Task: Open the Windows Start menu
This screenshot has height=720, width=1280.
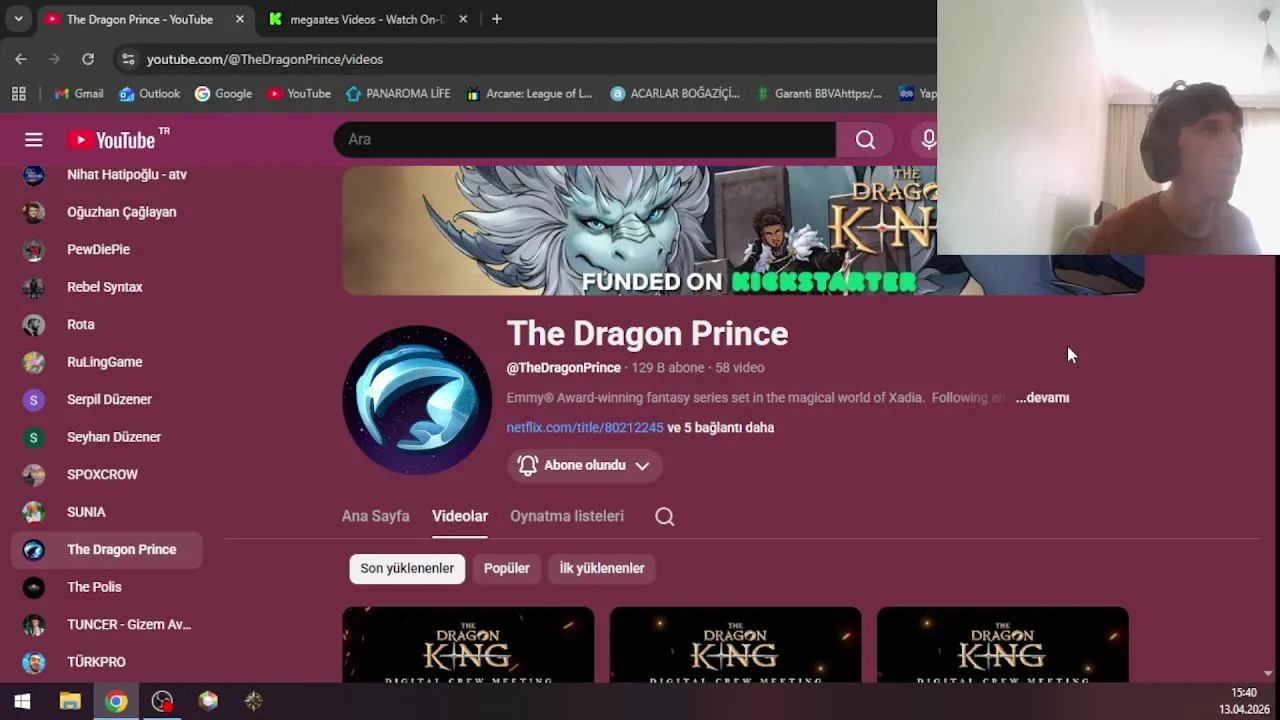Action: [x=22, y=702]
